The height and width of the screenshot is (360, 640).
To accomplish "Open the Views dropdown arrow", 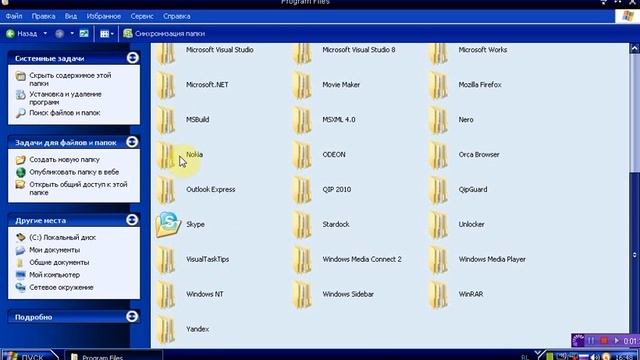I will 112,34.
